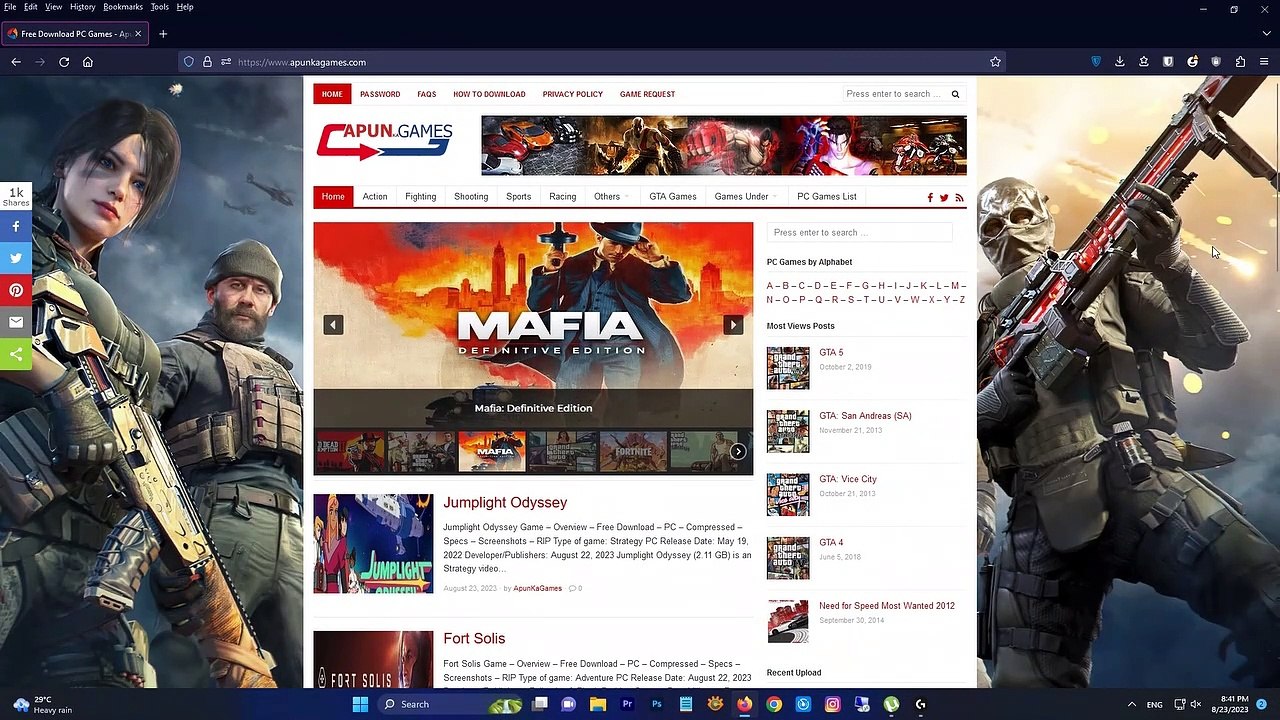The height and width of the screenshot is (720, 1280).
Task: Open the Jumplight Odyssey post title
Action: (505, 503)
